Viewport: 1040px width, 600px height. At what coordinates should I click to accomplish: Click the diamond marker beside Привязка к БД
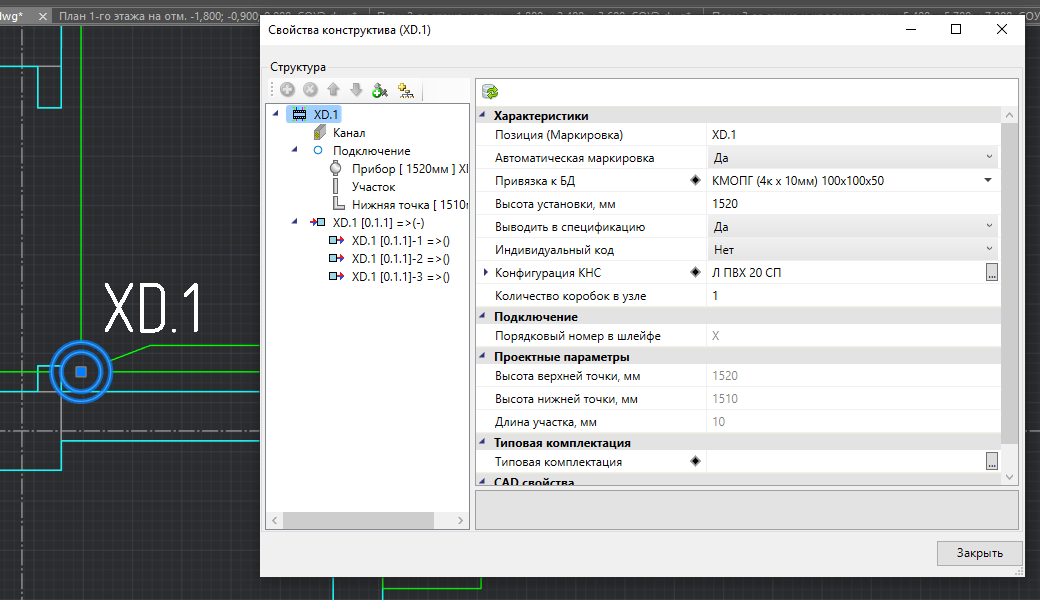(695, 181)
